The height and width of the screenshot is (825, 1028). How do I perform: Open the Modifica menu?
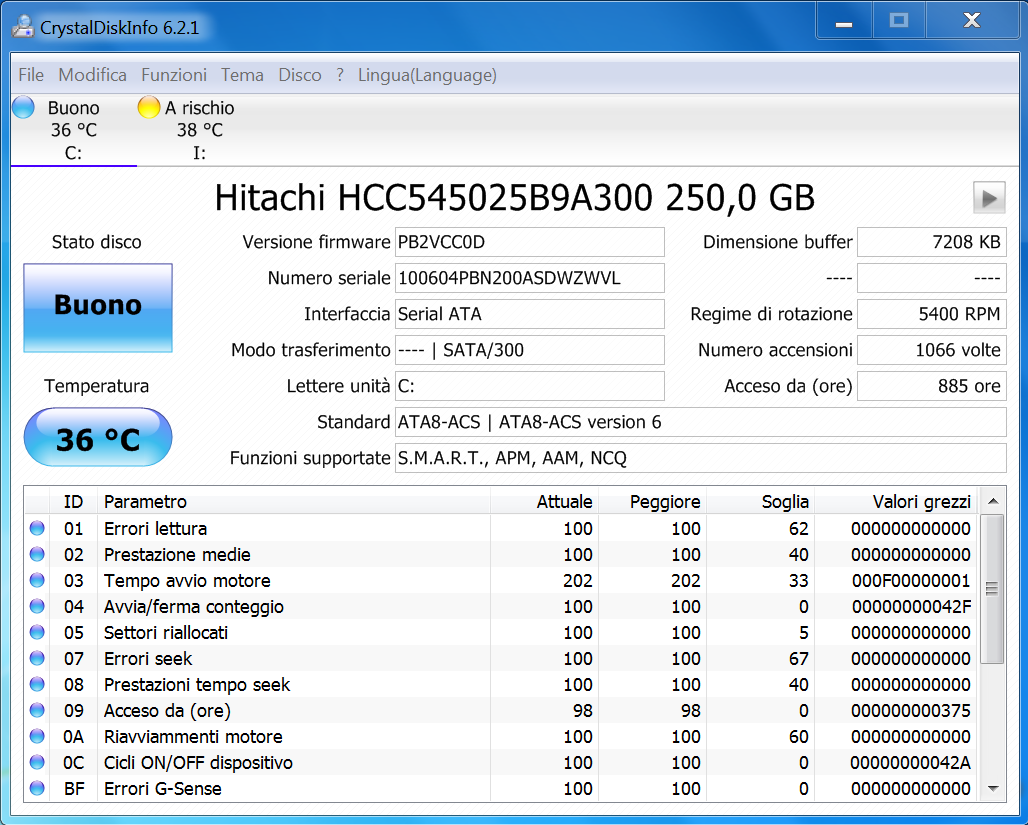click(92, 75)
